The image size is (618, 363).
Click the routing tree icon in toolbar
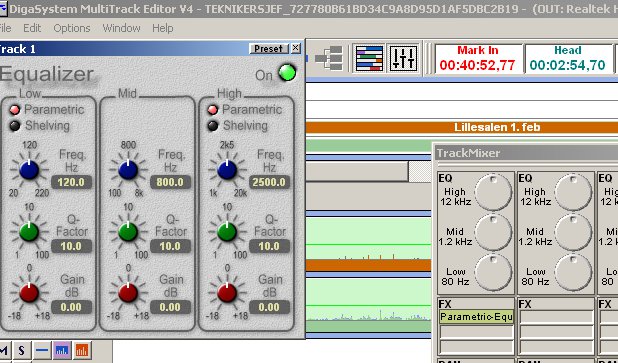pyautogui.click(x=329, y=59)
